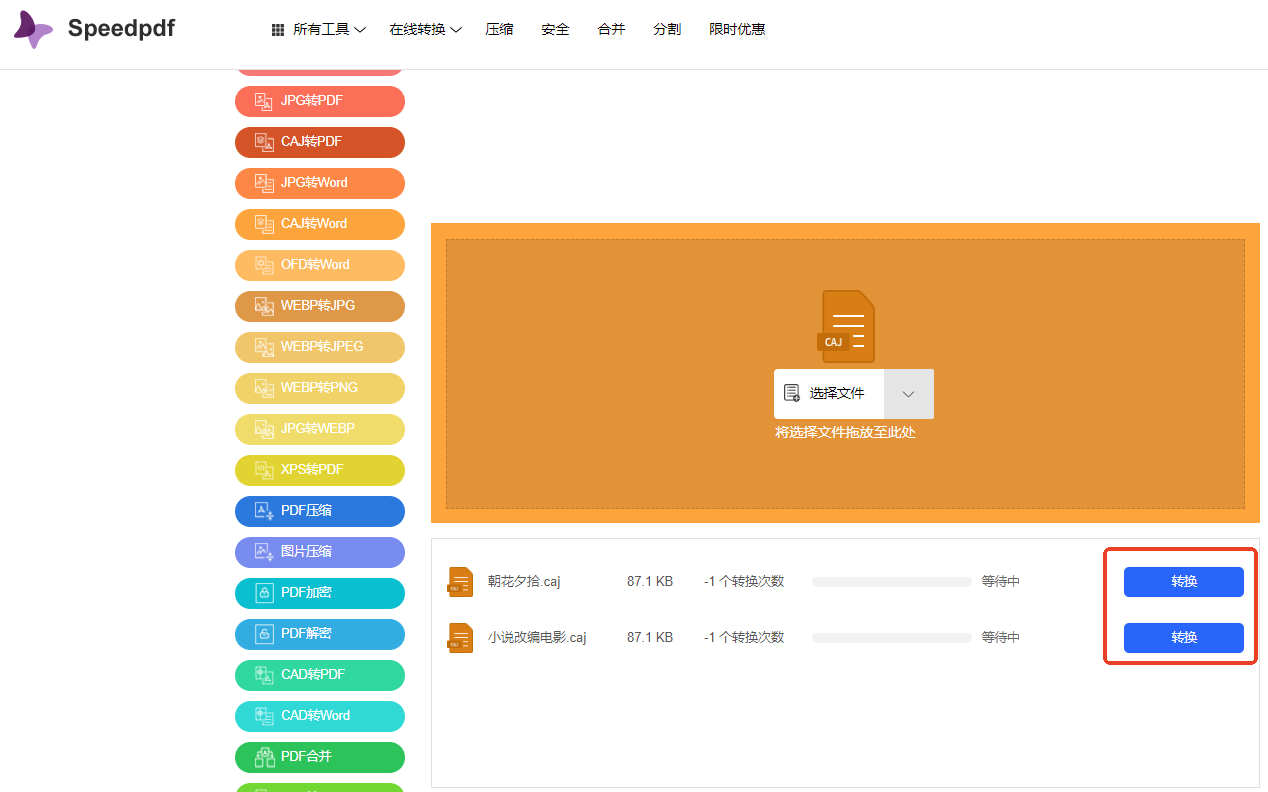Select the XPS转PDF tool

coord(319,470)
